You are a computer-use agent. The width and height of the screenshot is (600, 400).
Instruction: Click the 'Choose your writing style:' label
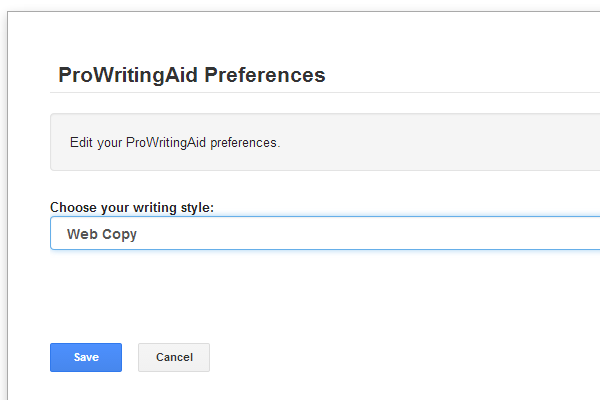point(132,207)
